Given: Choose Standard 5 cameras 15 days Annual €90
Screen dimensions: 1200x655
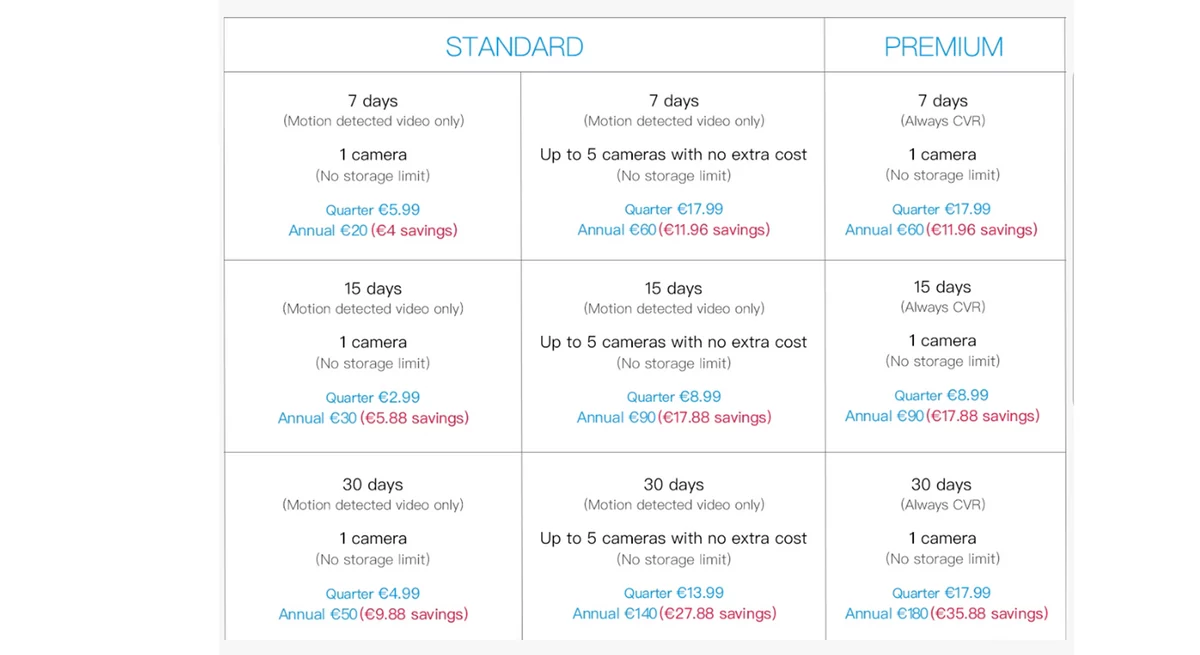Looking at the screenshot, I should pos(674,417).
